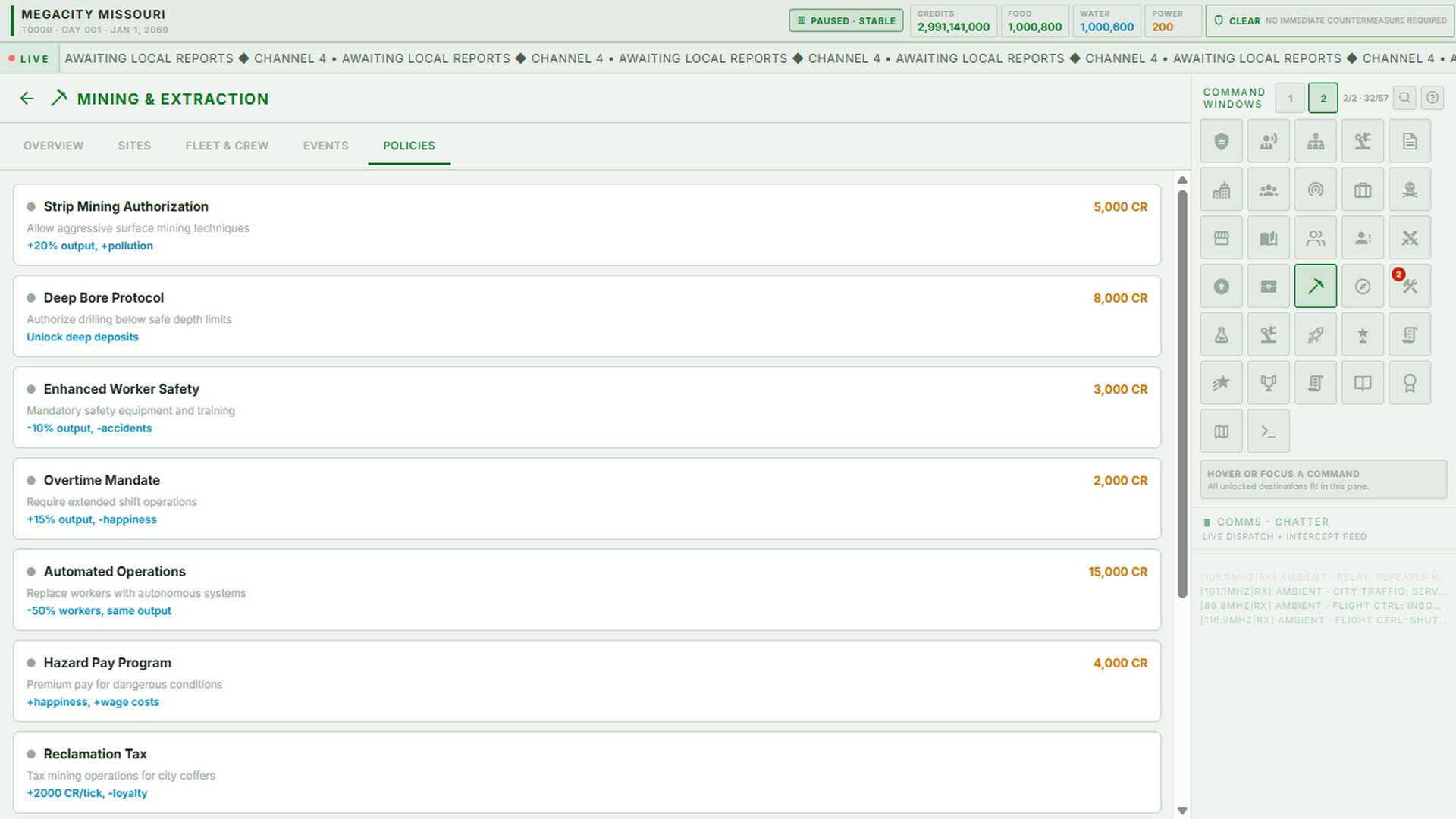Open the radio signal broadcast command
Screen dimensions: 1456x819
(1315, 190)
